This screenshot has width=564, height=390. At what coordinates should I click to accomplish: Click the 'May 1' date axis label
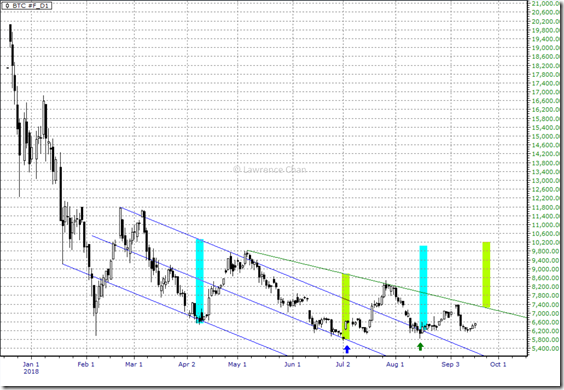coord(237,364)
